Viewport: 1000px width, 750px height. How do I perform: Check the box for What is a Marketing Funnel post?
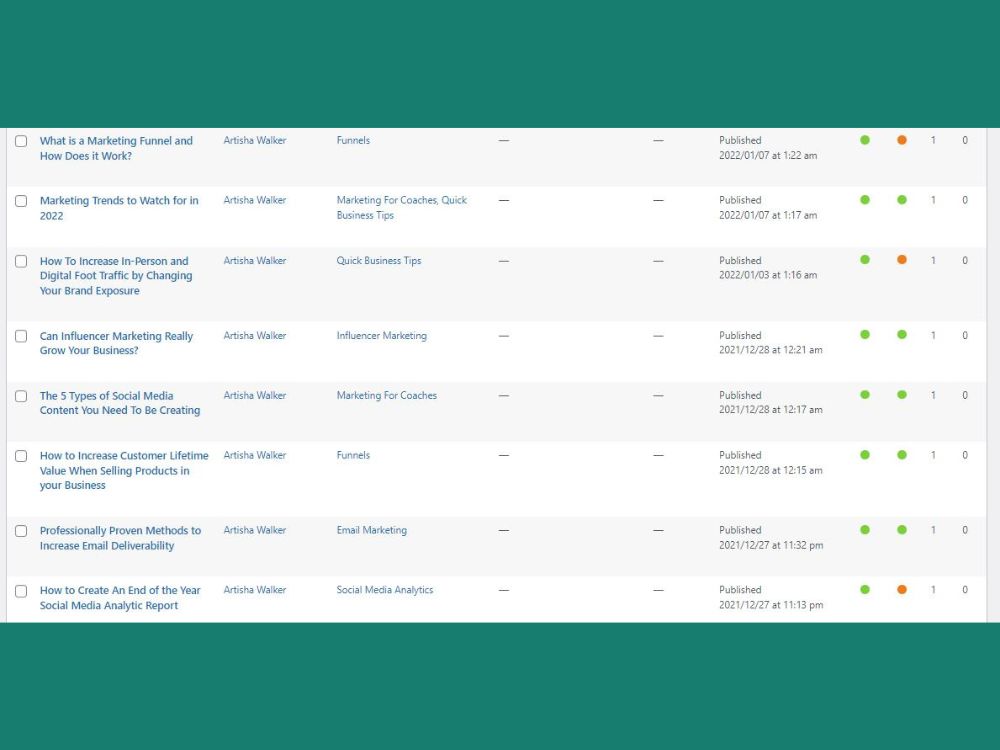tap(21, 141)
